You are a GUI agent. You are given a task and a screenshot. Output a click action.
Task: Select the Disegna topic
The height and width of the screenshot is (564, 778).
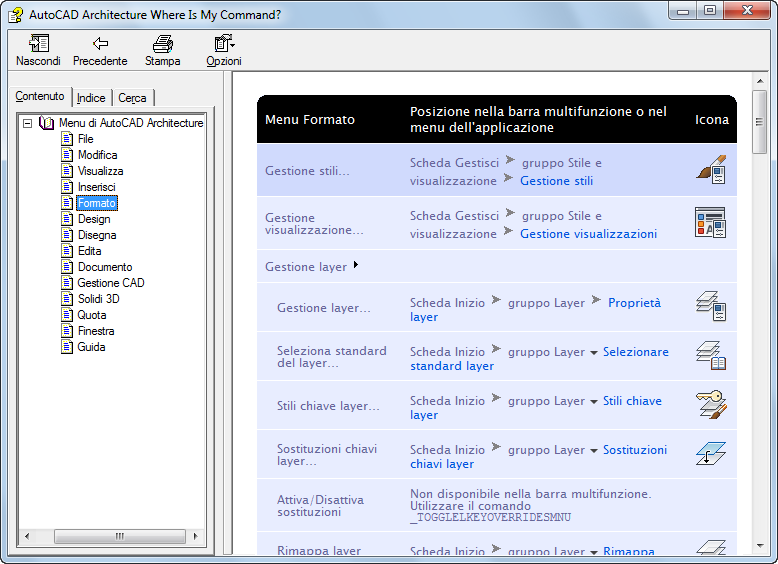[x=97, y=235]
